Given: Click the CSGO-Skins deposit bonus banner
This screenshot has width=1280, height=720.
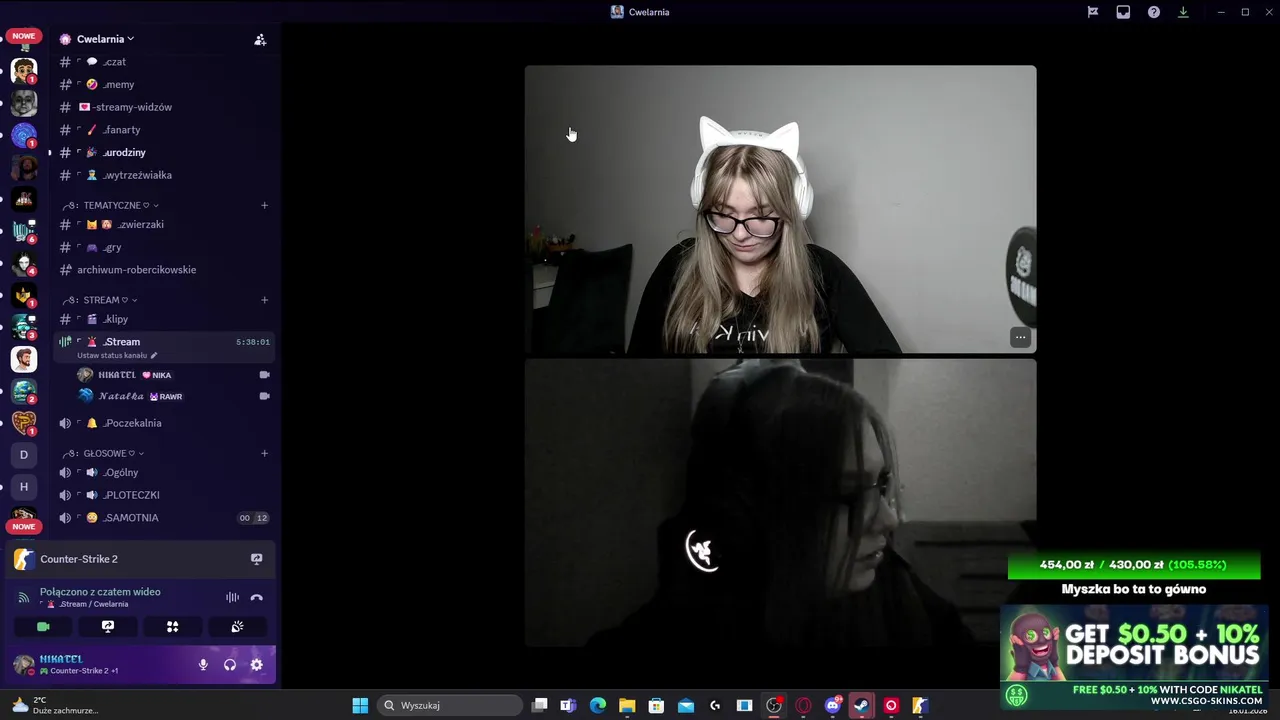Looking at the screenshot, I should tap(1134, 657).
